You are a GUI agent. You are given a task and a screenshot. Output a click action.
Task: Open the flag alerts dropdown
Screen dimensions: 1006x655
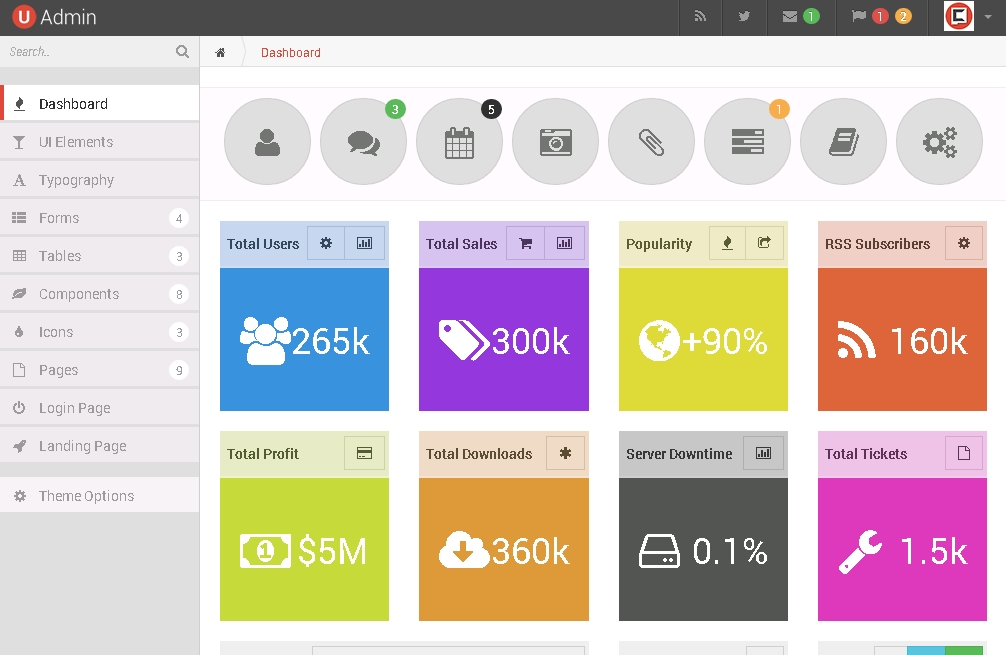click(880, 17)
